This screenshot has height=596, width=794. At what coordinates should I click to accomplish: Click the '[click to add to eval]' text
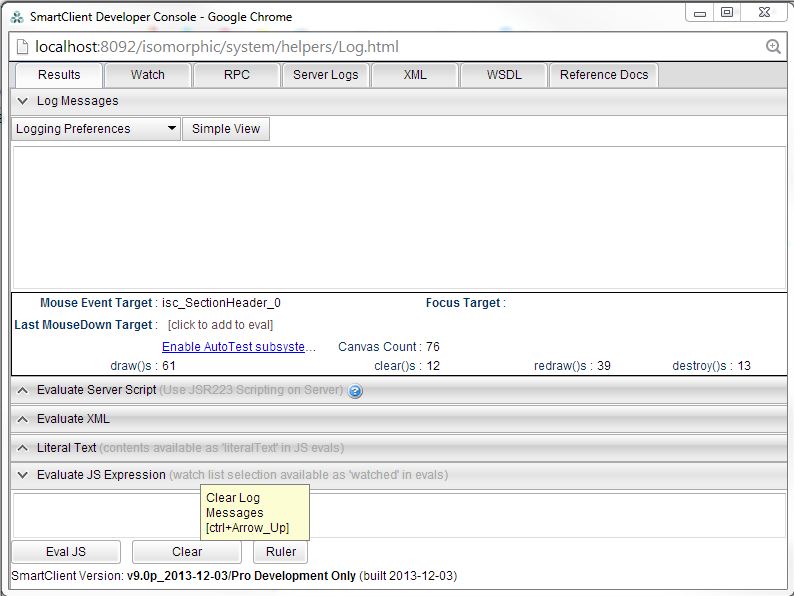(x=220, y=325)
